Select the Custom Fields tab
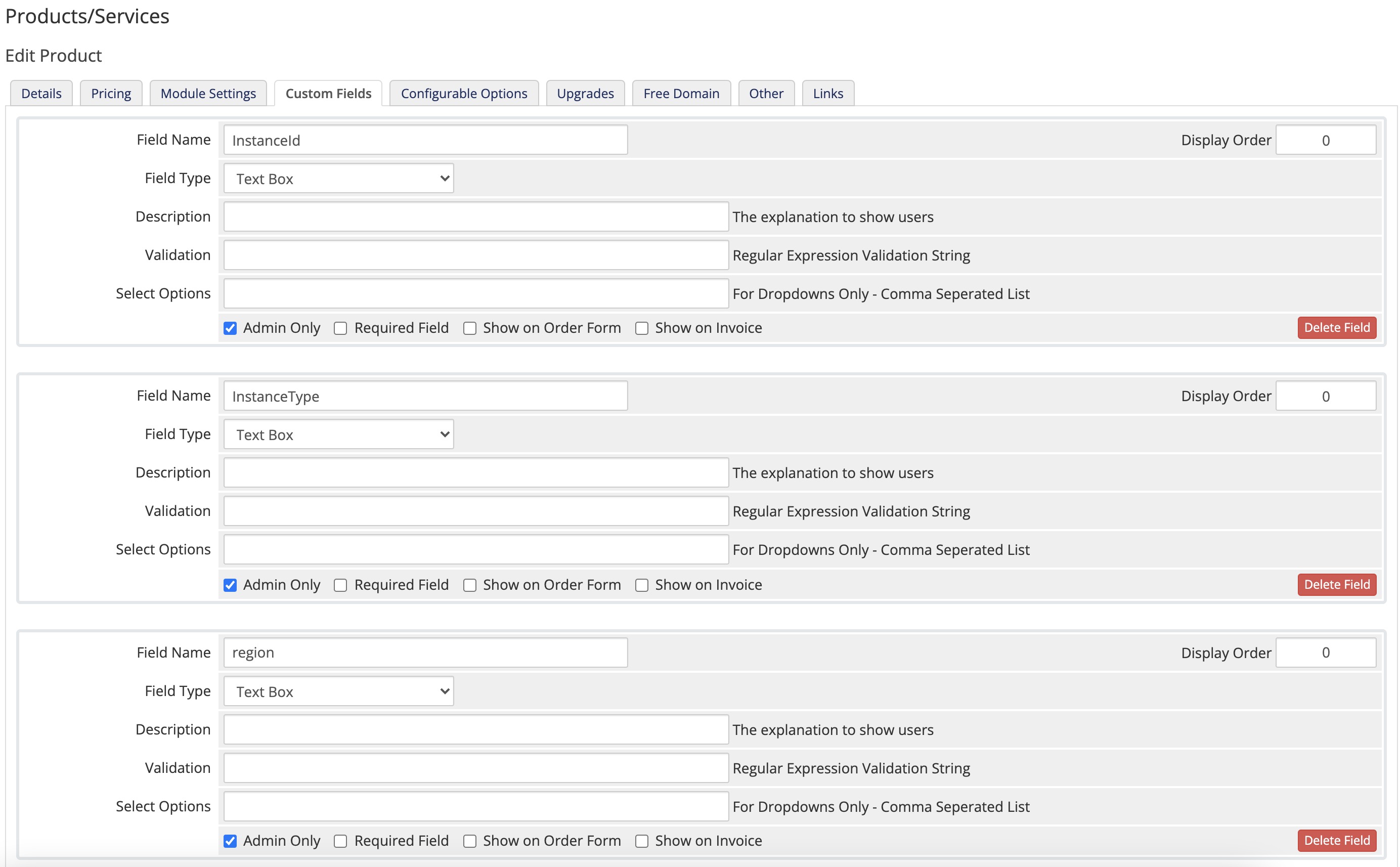Screen dimensions: 1400x867 click(x=328, y=93)
